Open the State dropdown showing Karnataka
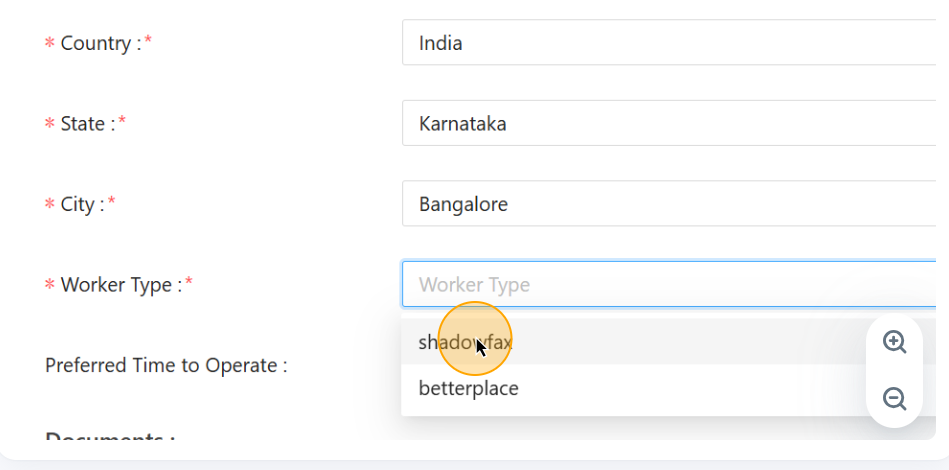Viewport: 949px width, 470px height. pos(668,124)
